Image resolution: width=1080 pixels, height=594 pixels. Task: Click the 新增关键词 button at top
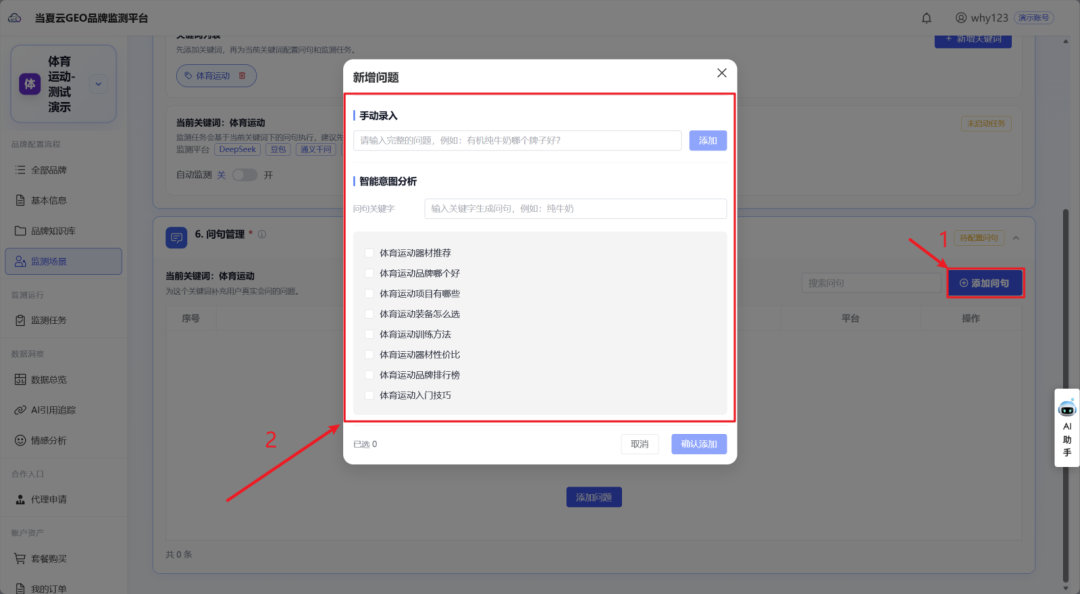(x=973, y=41)
